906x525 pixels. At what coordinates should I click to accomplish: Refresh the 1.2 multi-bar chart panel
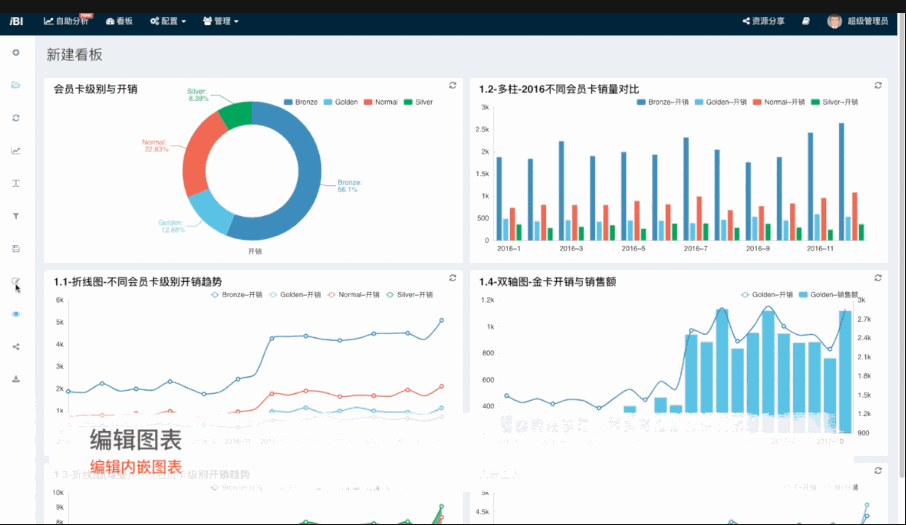click(x=878, y=86)
